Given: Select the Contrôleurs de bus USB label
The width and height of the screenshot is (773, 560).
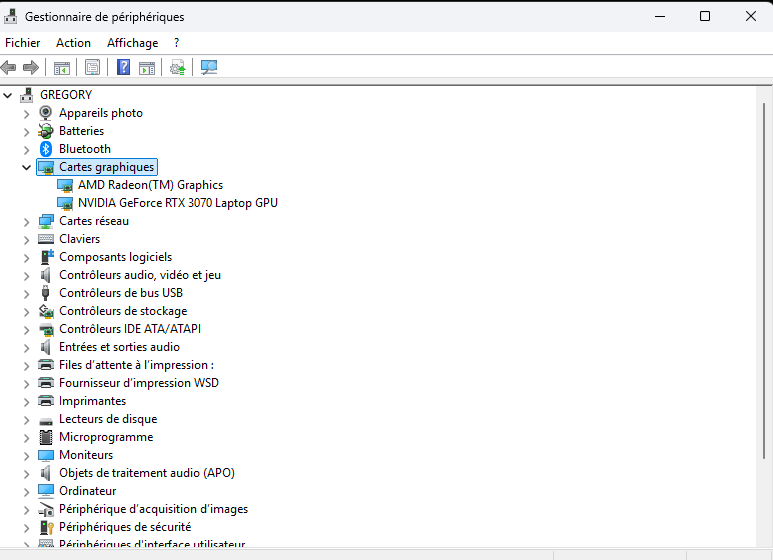Looking at the screenshot, I should tap(121, 293).
